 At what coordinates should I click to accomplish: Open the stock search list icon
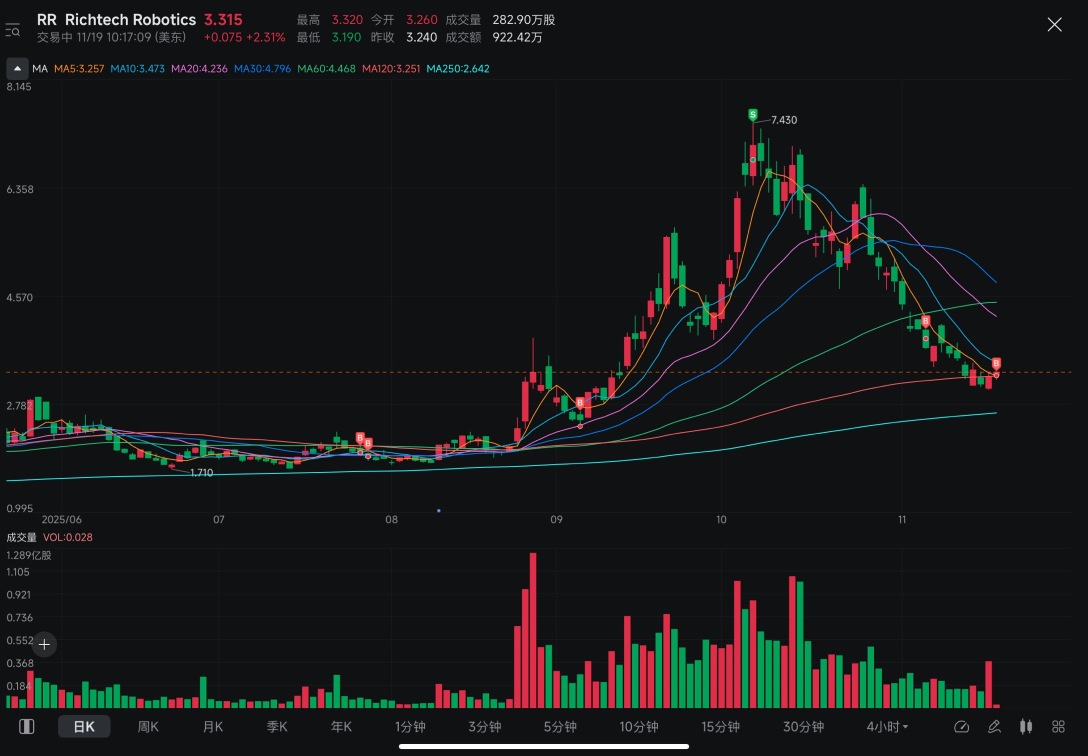coord(12,30)
